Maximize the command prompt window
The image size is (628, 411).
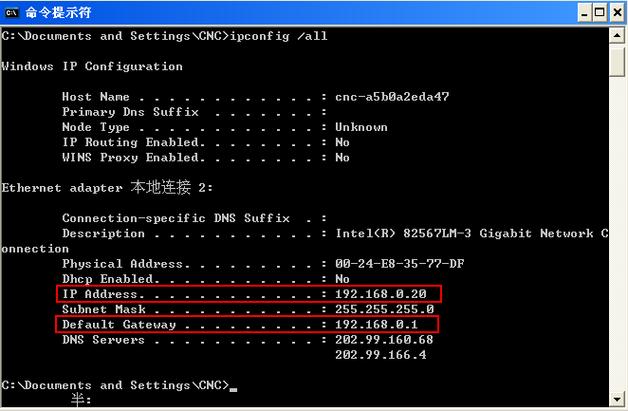[x=600, y=13]
